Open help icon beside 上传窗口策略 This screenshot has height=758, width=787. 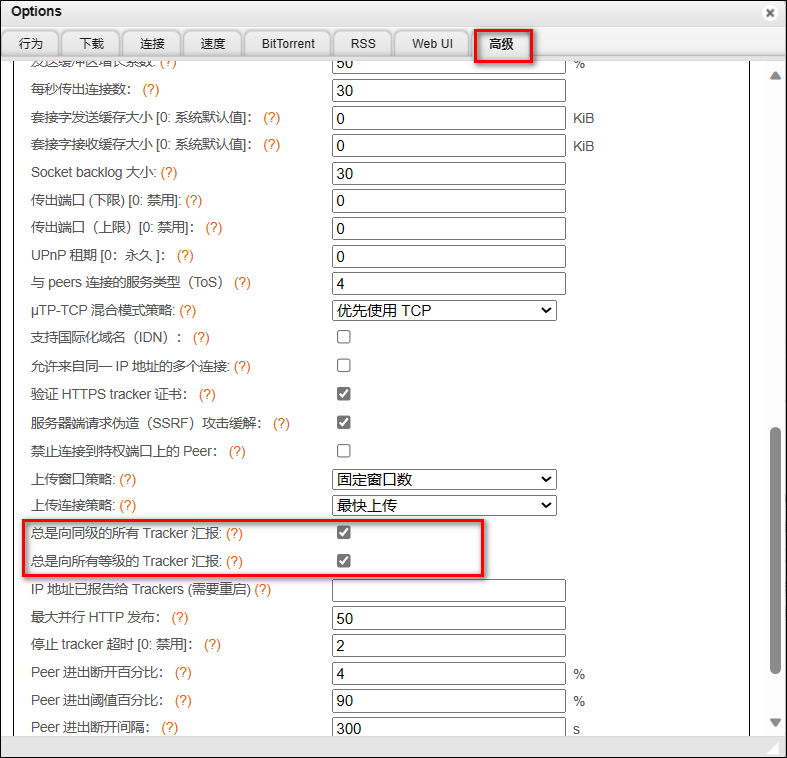tap(128, 480)
